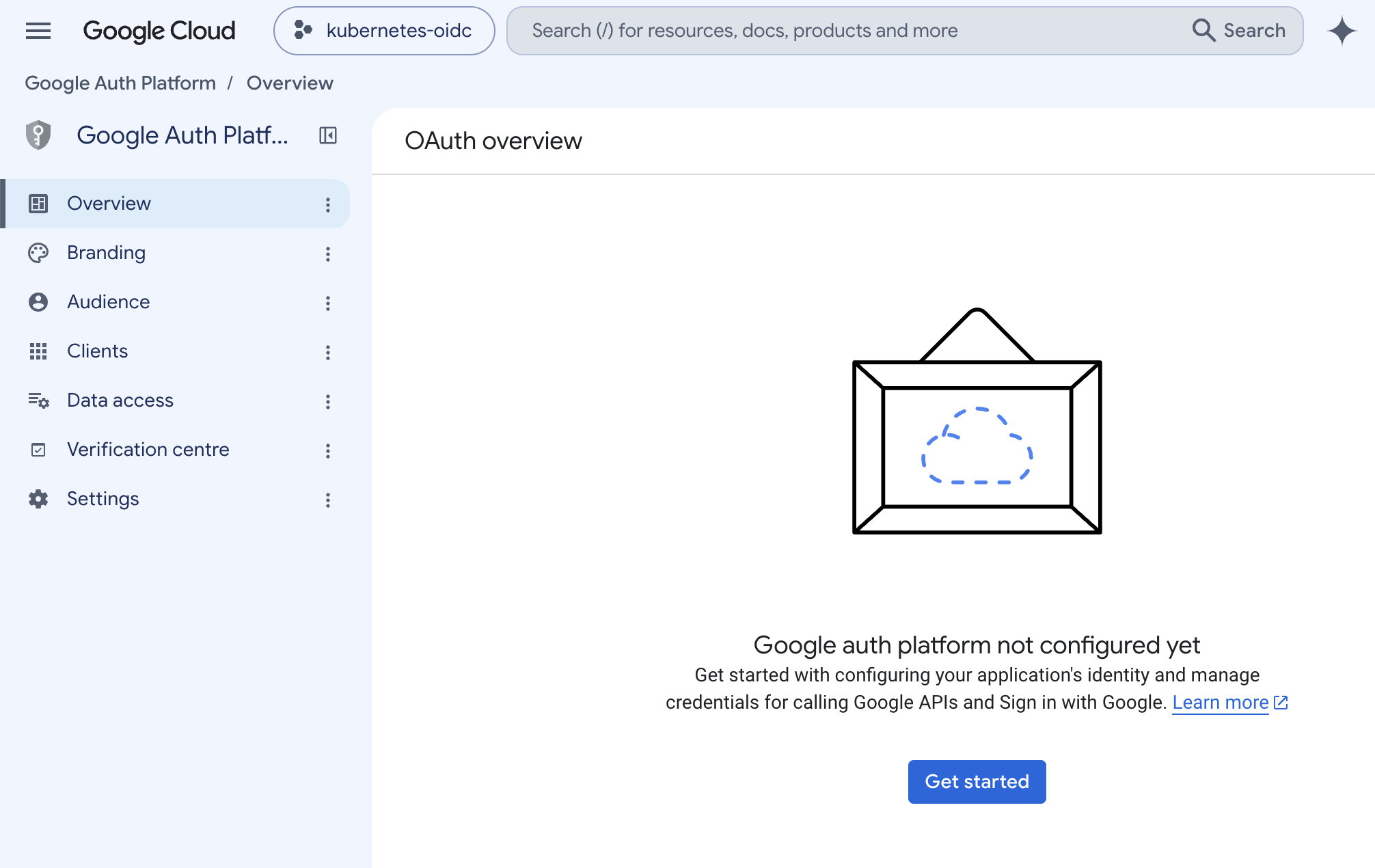Viewport: 1375px width, 868px height.
Task: Open more options for Clients
Action: [328, 352]
